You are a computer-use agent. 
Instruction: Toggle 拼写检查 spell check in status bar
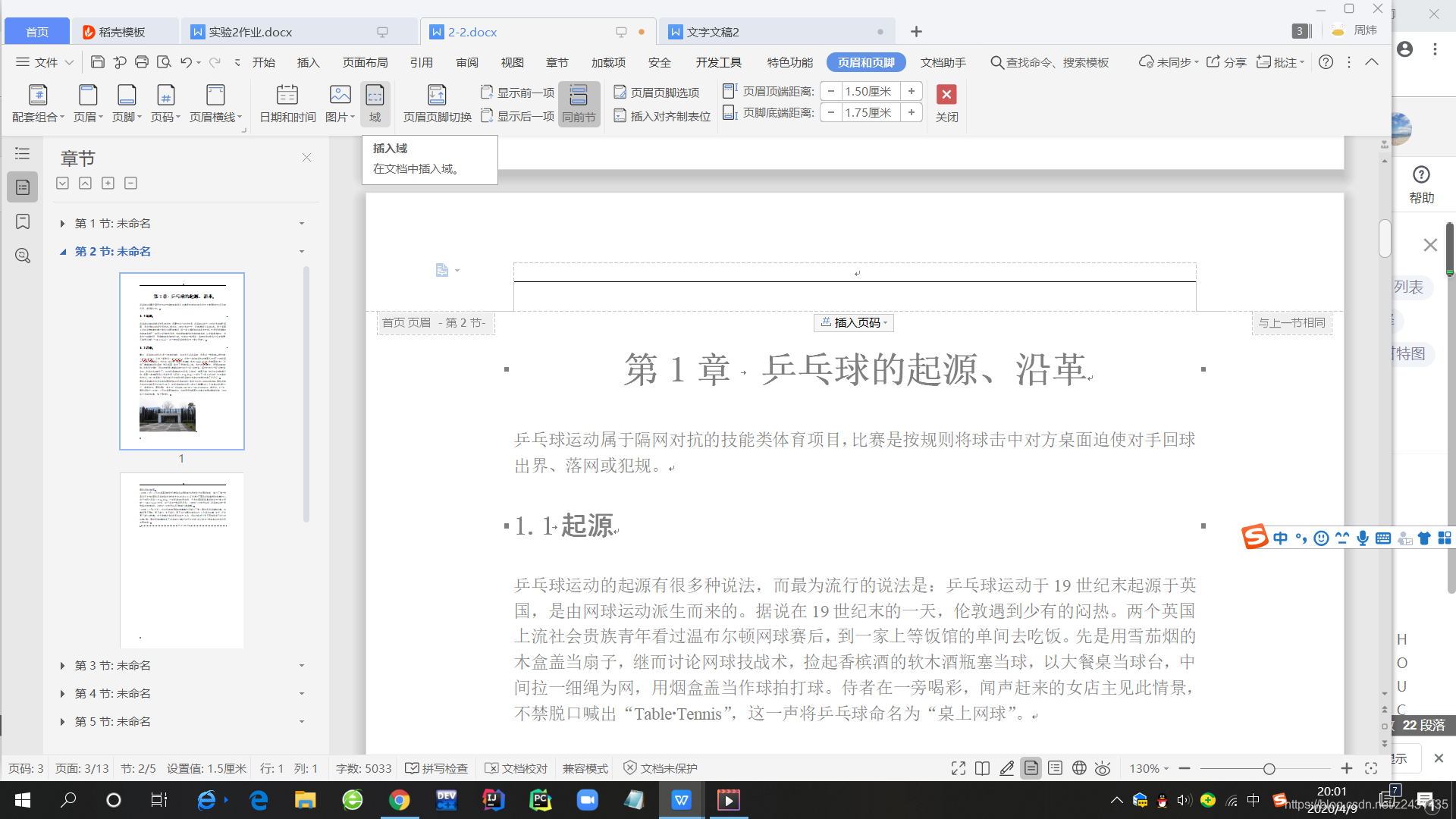436,768
